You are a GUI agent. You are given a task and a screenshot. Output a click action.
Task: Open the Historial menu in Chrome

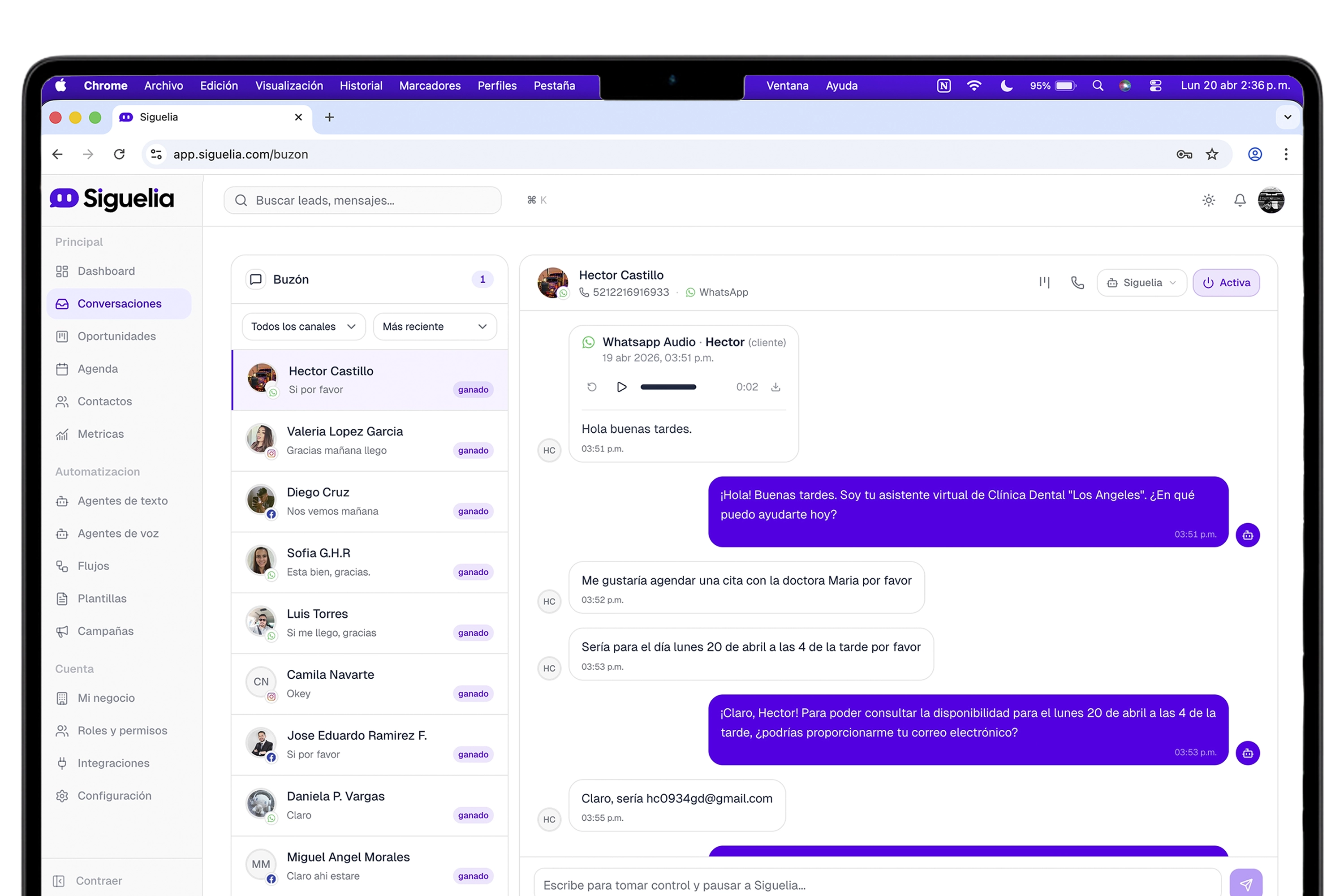pos(361,86)
